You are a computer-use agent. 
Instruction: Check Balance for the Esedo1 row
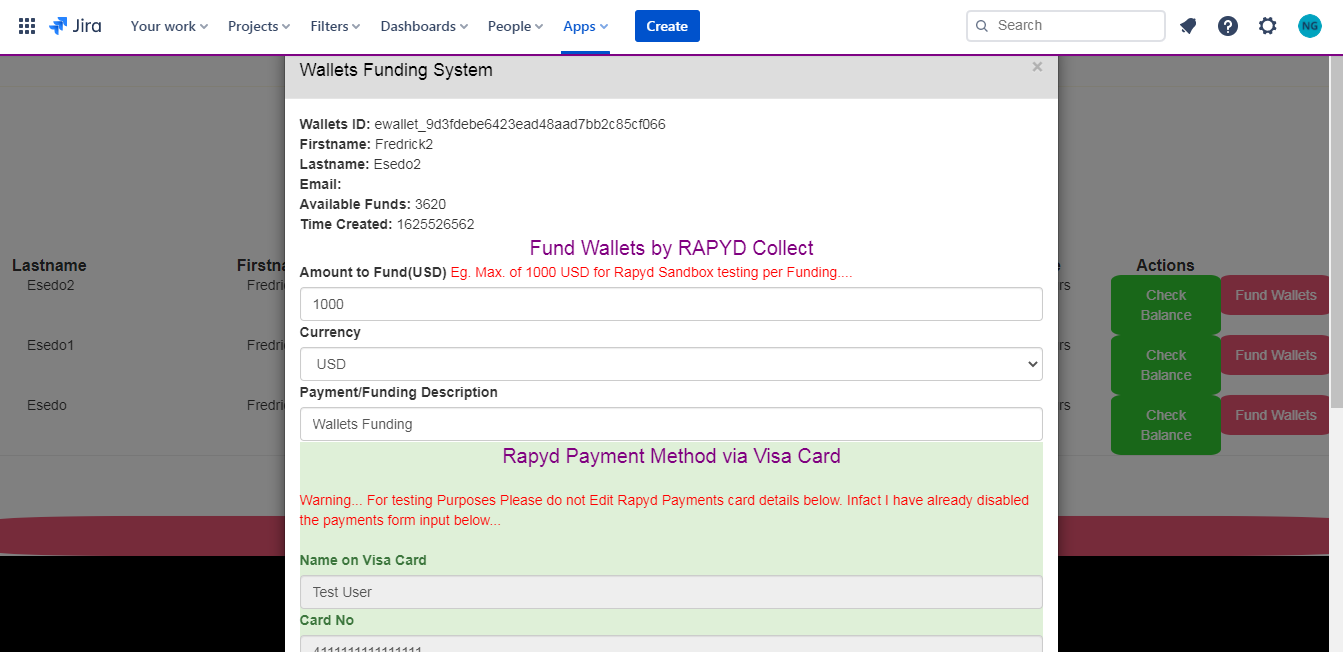(x=1166, y=365)
